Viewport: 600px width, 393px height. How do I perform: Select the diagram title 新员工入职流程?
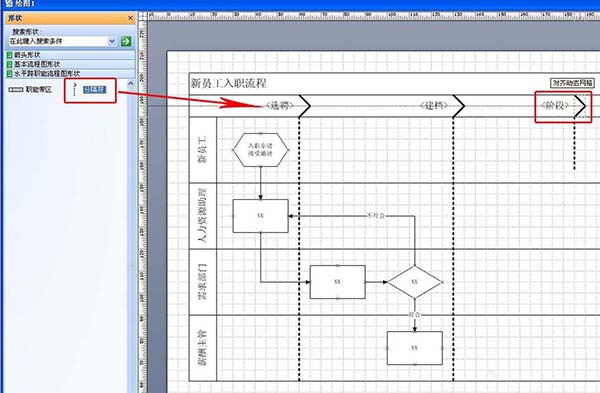(228, 83)
